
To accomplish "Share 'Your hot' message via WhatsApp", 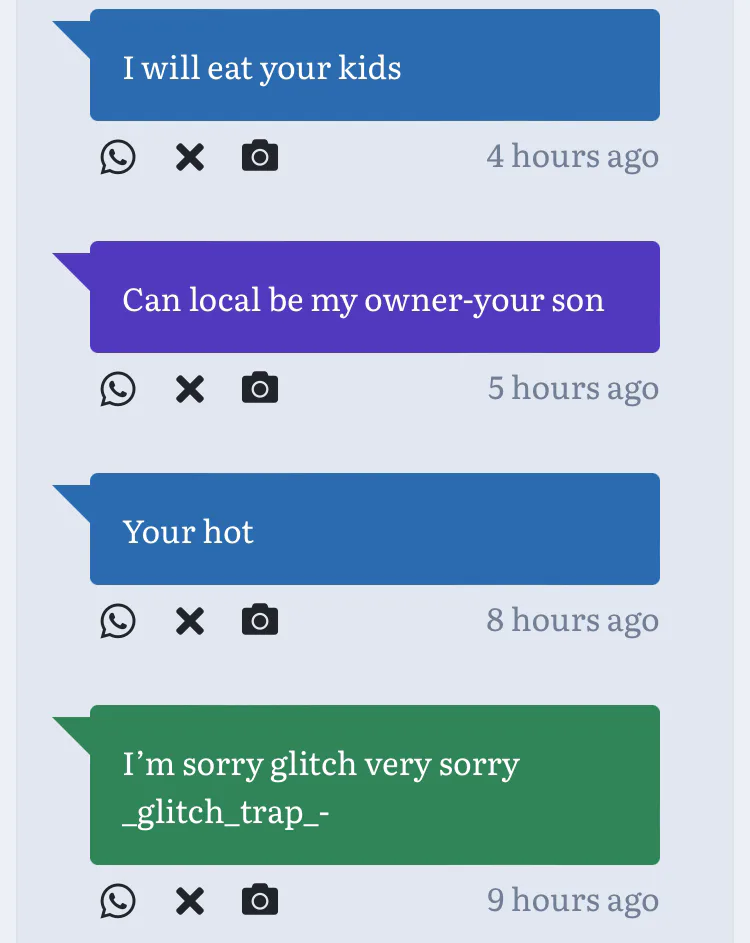I will click(x=118, y=621).
